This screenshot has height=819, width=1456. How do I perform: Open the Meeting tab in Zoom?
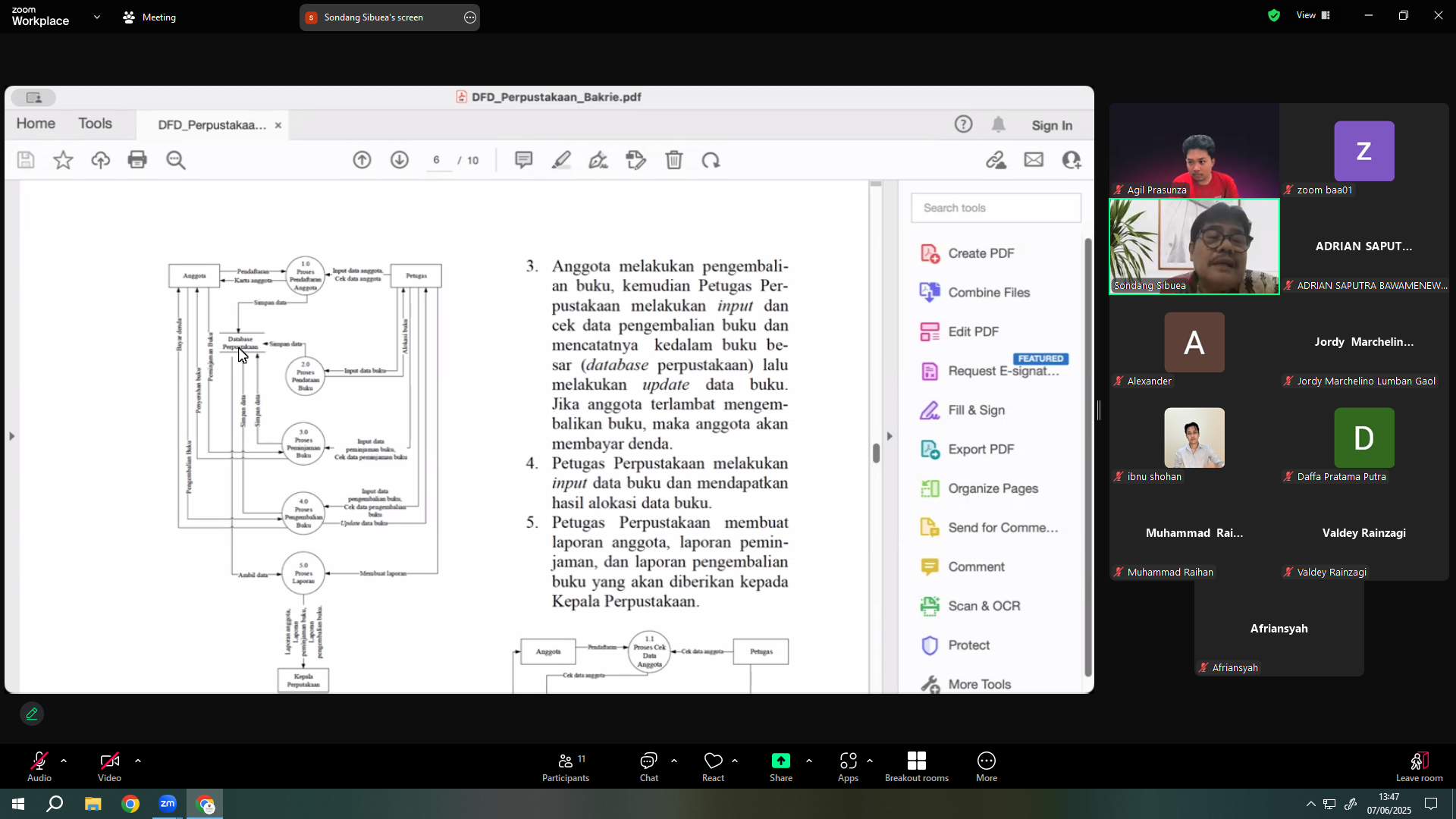click(x=149, y=17)
